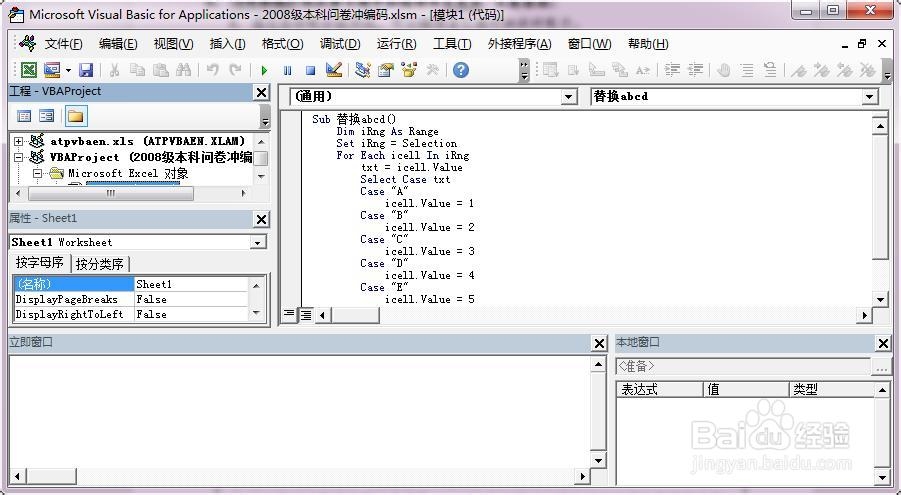Click the 表达式 column header
The height and width of the screenshot is (495, 901).
660,389
